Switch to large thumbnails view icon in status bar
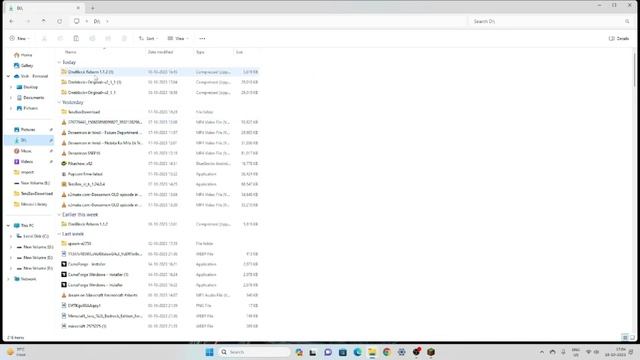The width and height of the screenshot is (640, 360). [x=632, y=337]
